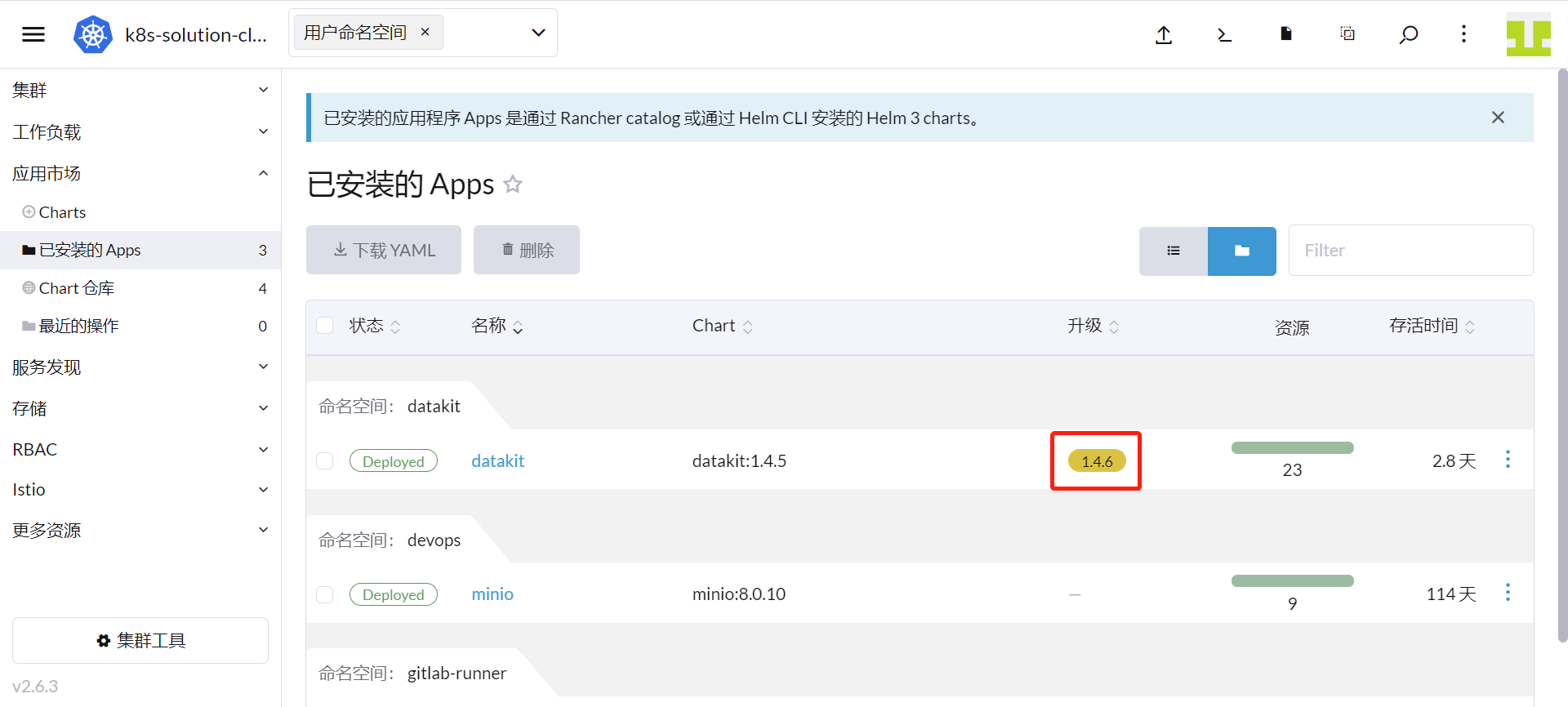
Task: Sort the table by 状态 column
Action: click(375, 326)
